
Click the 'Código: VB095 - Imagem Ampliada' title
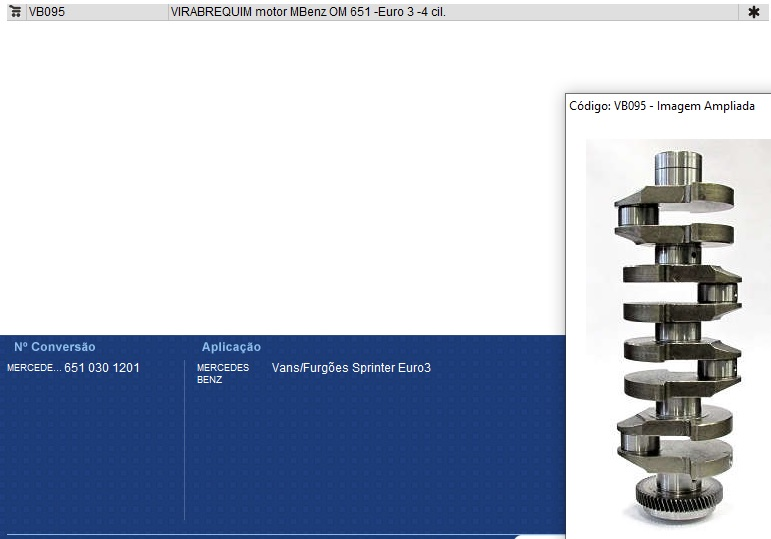point(661,106)
